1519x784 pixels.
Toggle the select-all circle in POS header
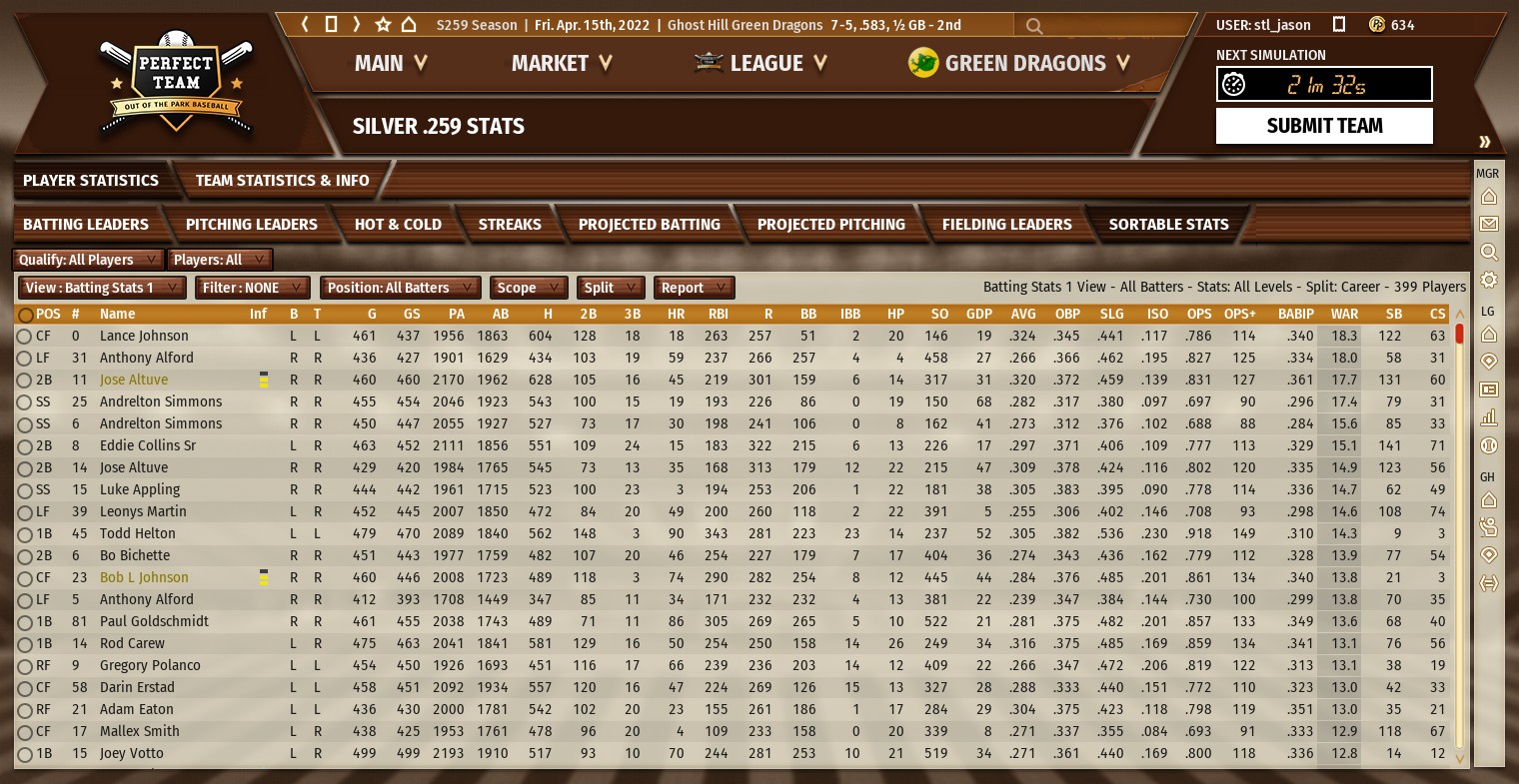[25, 315]
